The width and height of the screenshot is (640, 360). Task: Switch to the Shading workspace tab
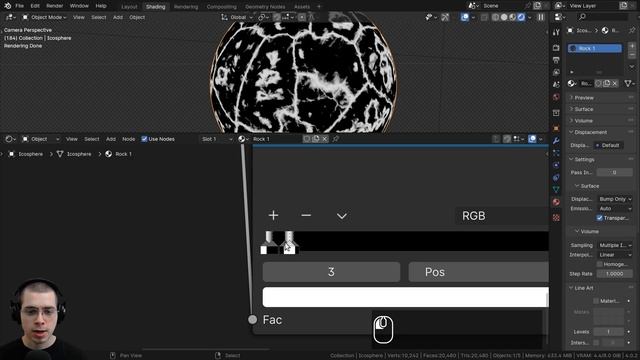pos(156,7)
